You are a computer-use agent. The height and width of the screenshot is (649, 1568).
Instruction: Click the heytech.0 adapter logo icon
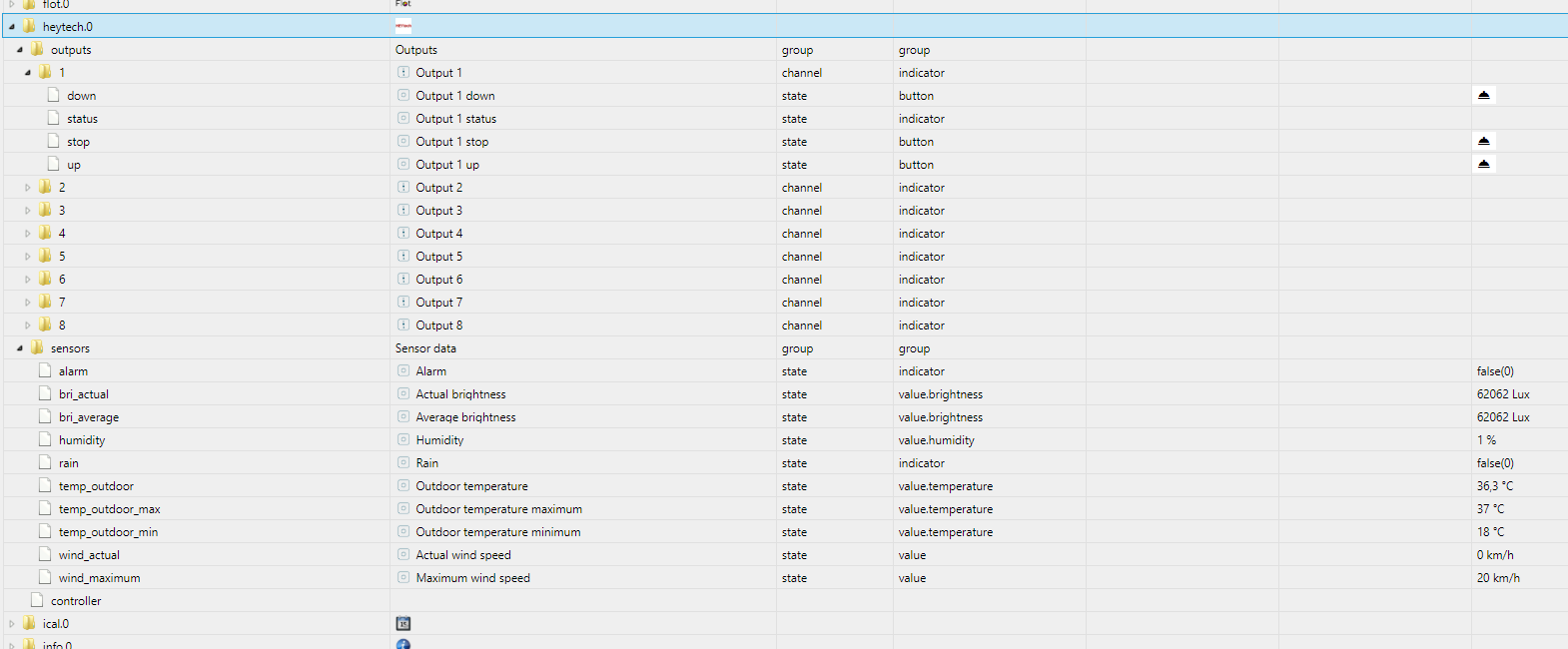click(403, 26)
